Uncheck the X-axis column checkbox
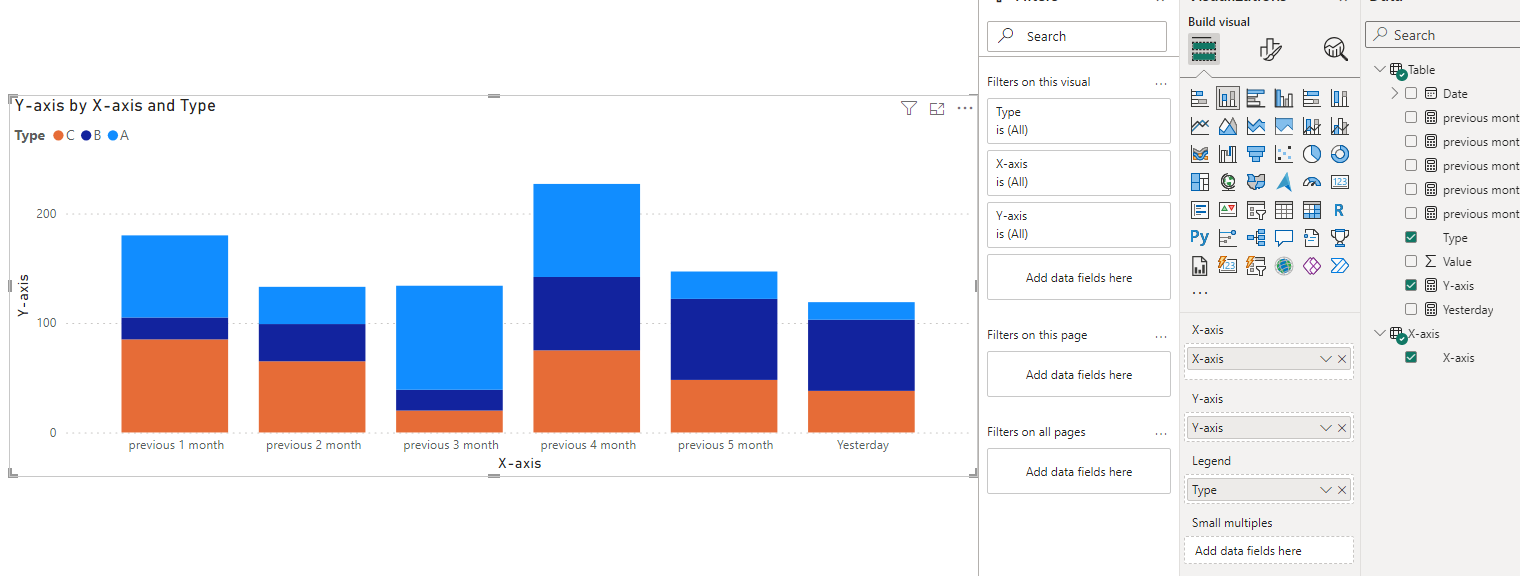Viewport: 1520px width, 576px height. pyautogui.click(x=1411, y=357)
